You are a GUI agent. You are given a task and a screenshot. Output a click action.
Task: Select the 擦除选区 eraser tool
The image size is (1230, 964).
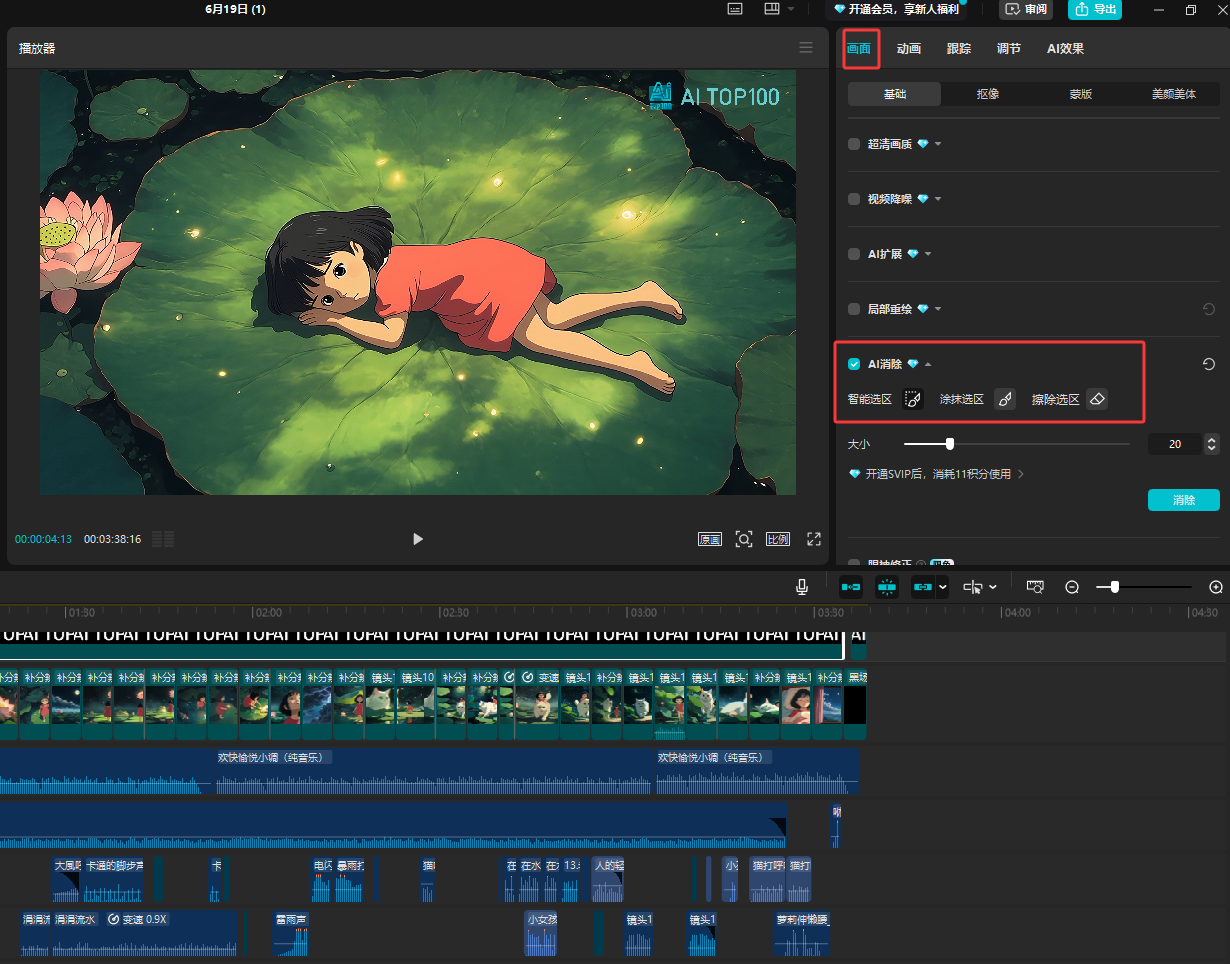coord(1097,399)
